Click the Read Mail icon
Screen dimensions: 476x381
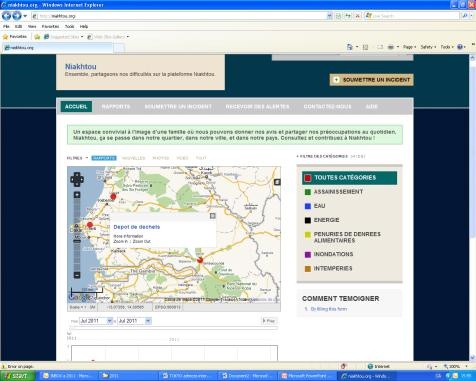coord(380,47)
